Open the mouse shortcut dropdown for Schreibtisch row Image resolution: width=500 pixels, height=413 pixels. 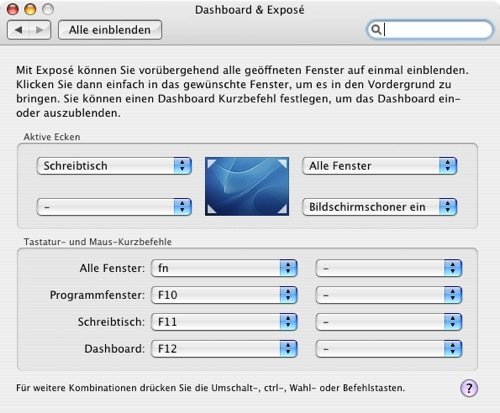point(389,322)
